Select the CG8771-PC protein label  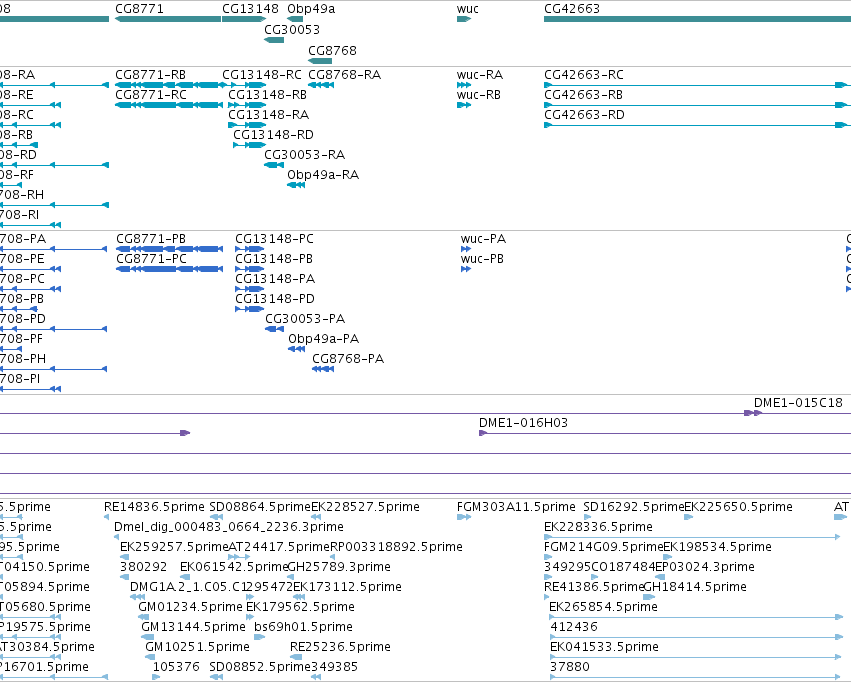(x=151, y=259)
